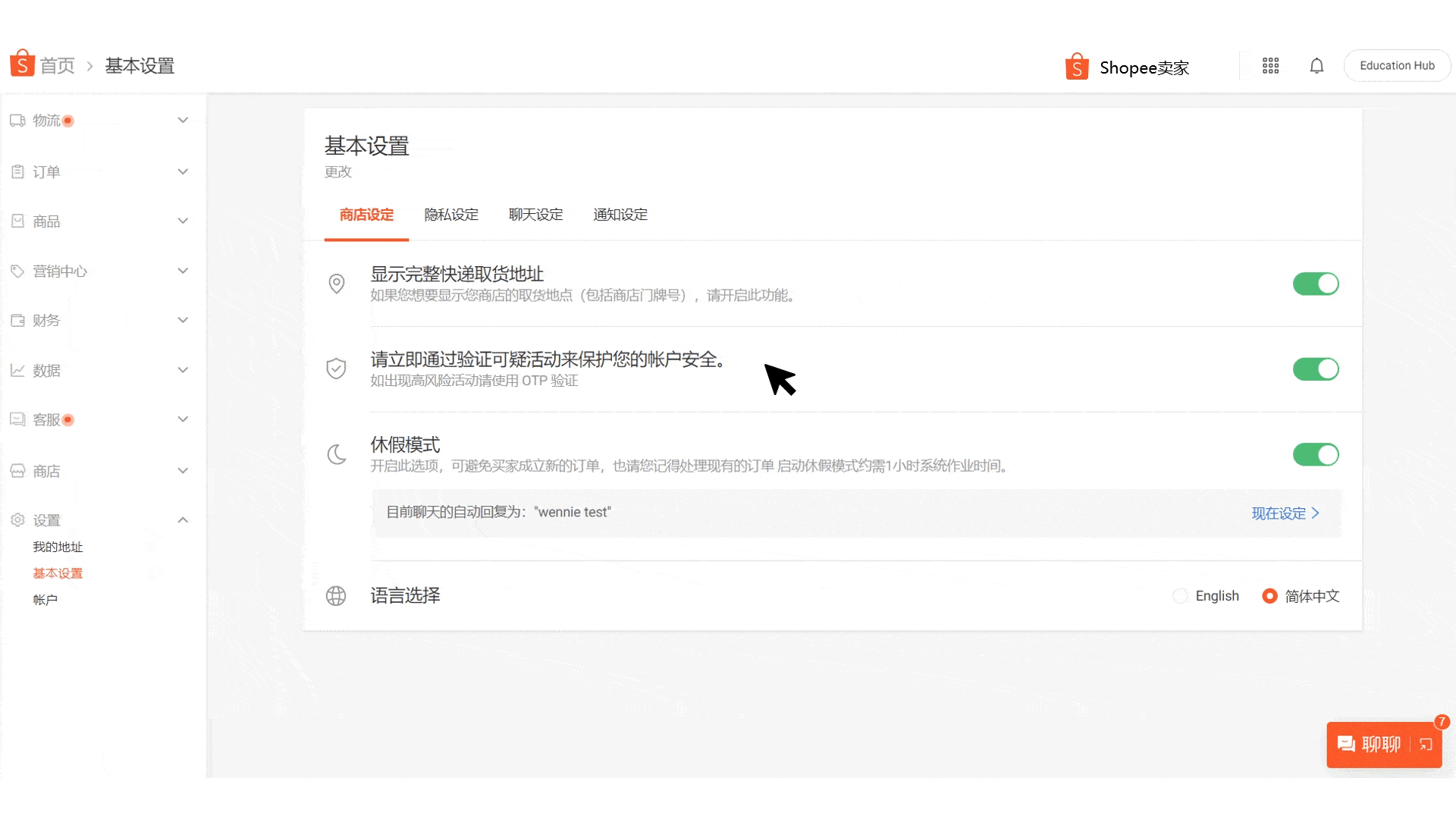Click the logistics sidebar icon

pyautogui.click(x=18, y=120)
